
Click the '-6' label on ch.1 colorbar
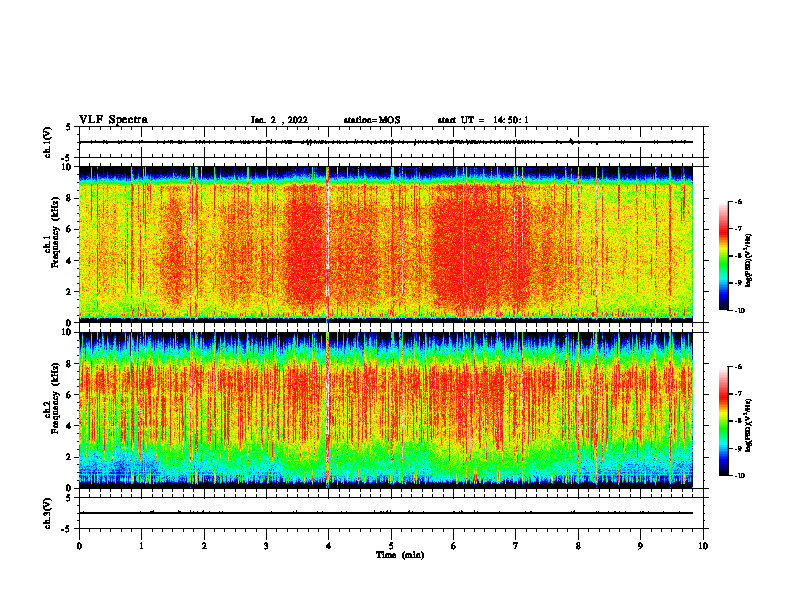pos(738,201)
